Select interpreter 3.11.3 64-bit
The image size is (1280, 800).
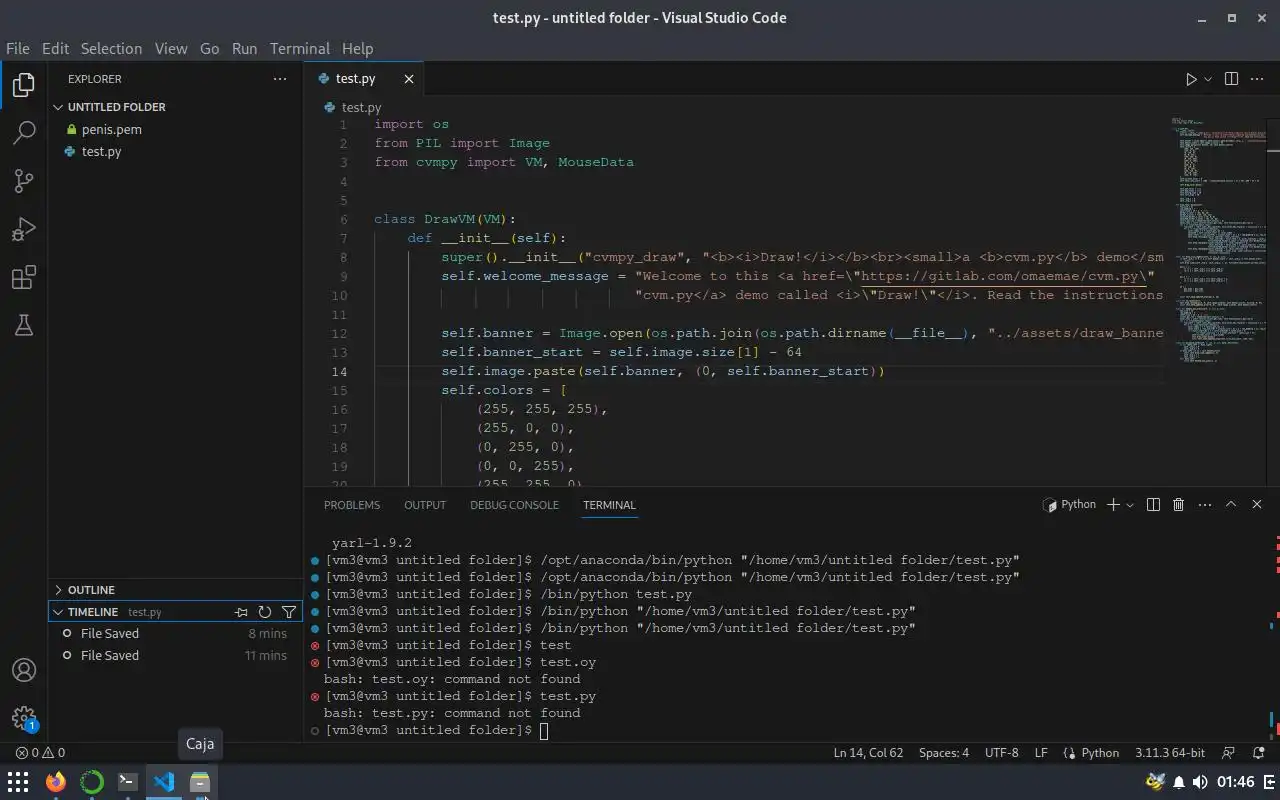coord(1170,753)
